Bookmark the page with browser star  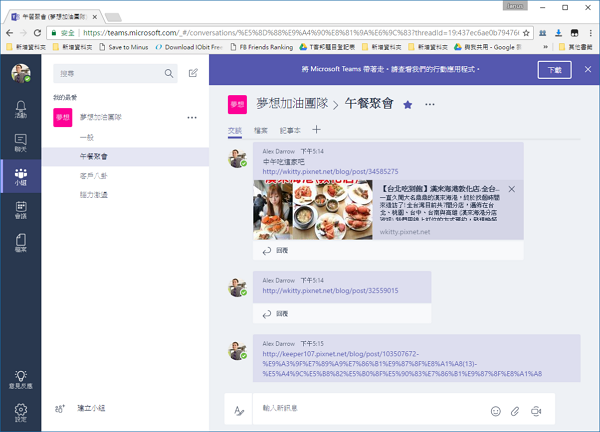click(x=526, y=33)
